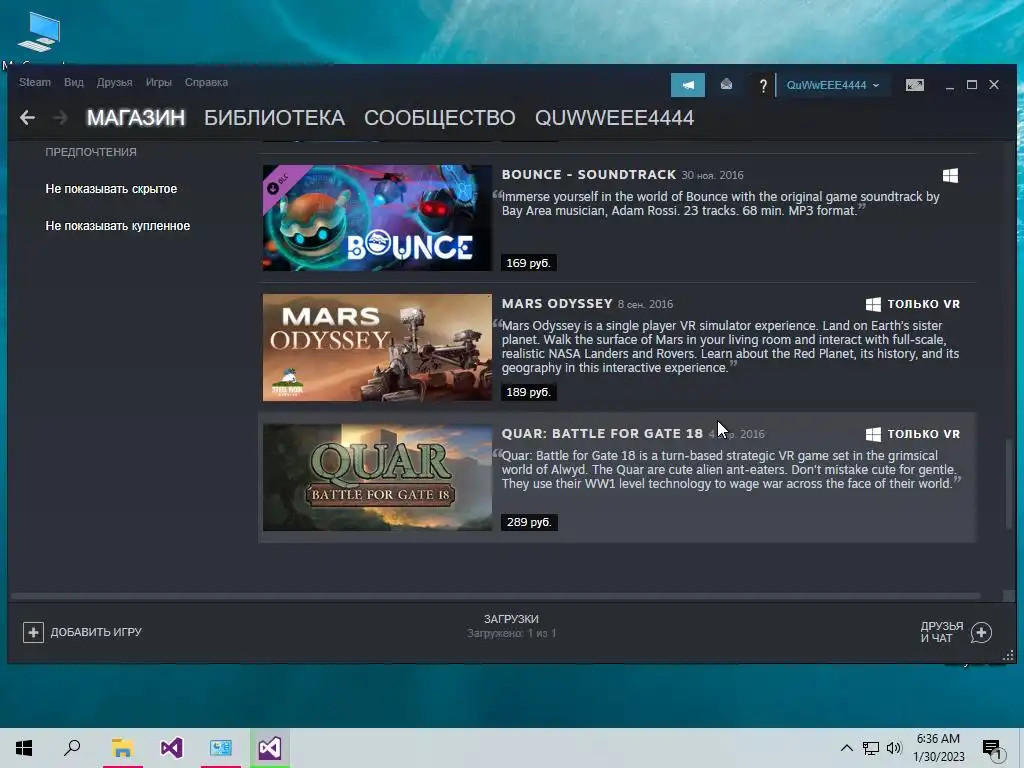Switch to МАГАЗИН tab
This screenshot has height=768, width=1024.
(x=136, y=118)
